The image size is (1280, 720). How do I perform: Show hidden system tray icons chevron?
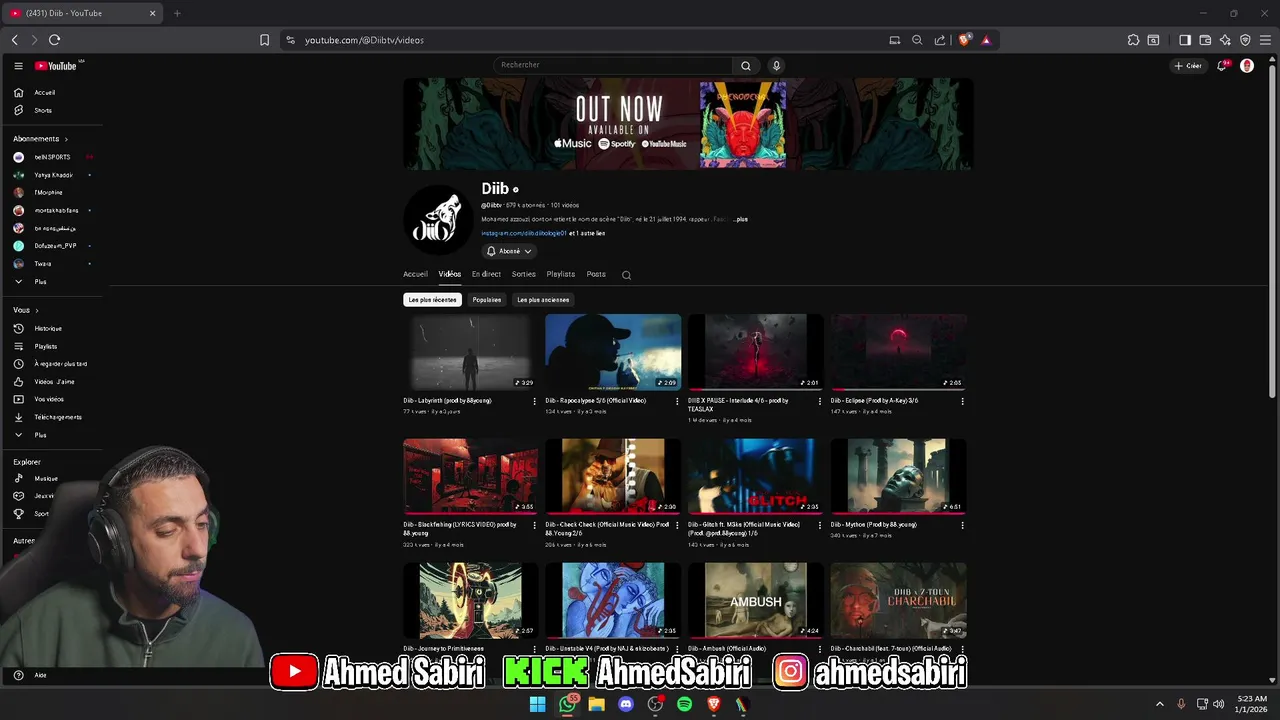[1160, 704]
